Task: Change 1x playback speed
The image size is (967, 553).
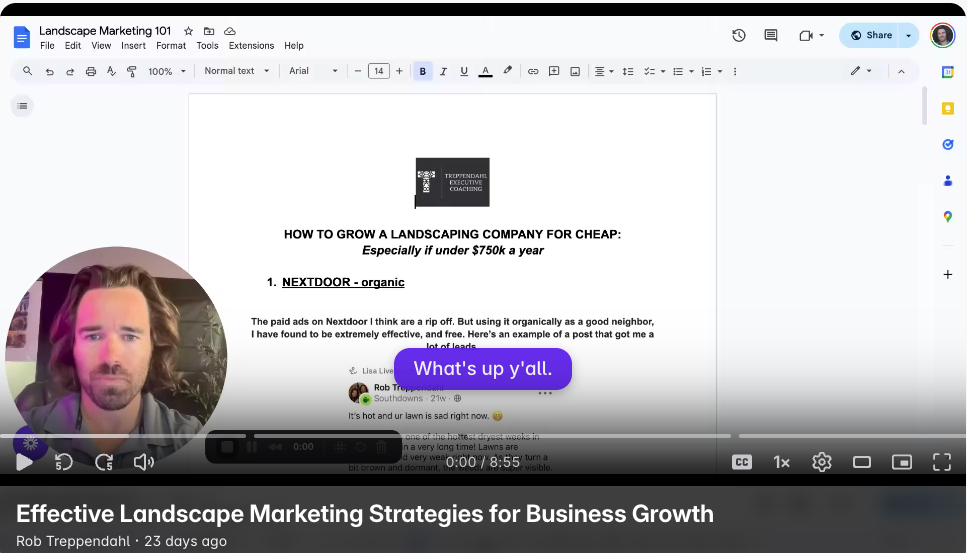Action: (x=781, y=462)
